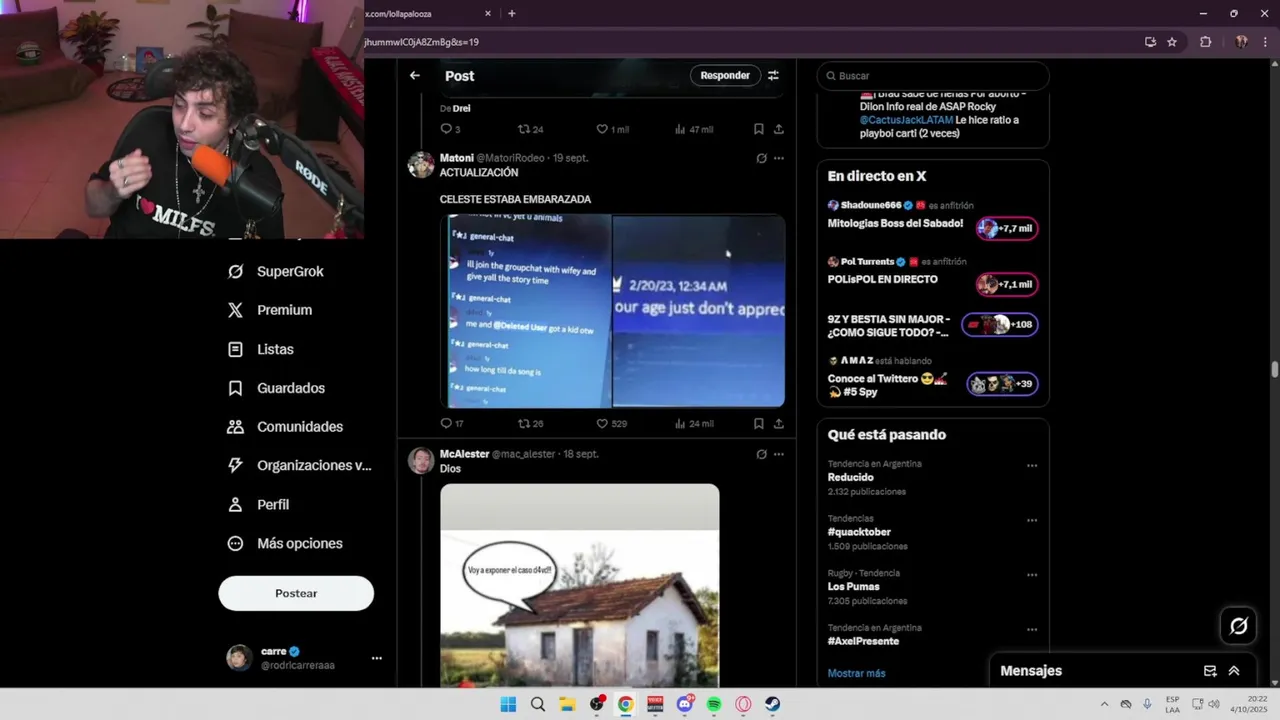Join Shadoune666 live with +7,7 mil
This screenshot has height=720, width=1280.
[x=1007, y=229]
